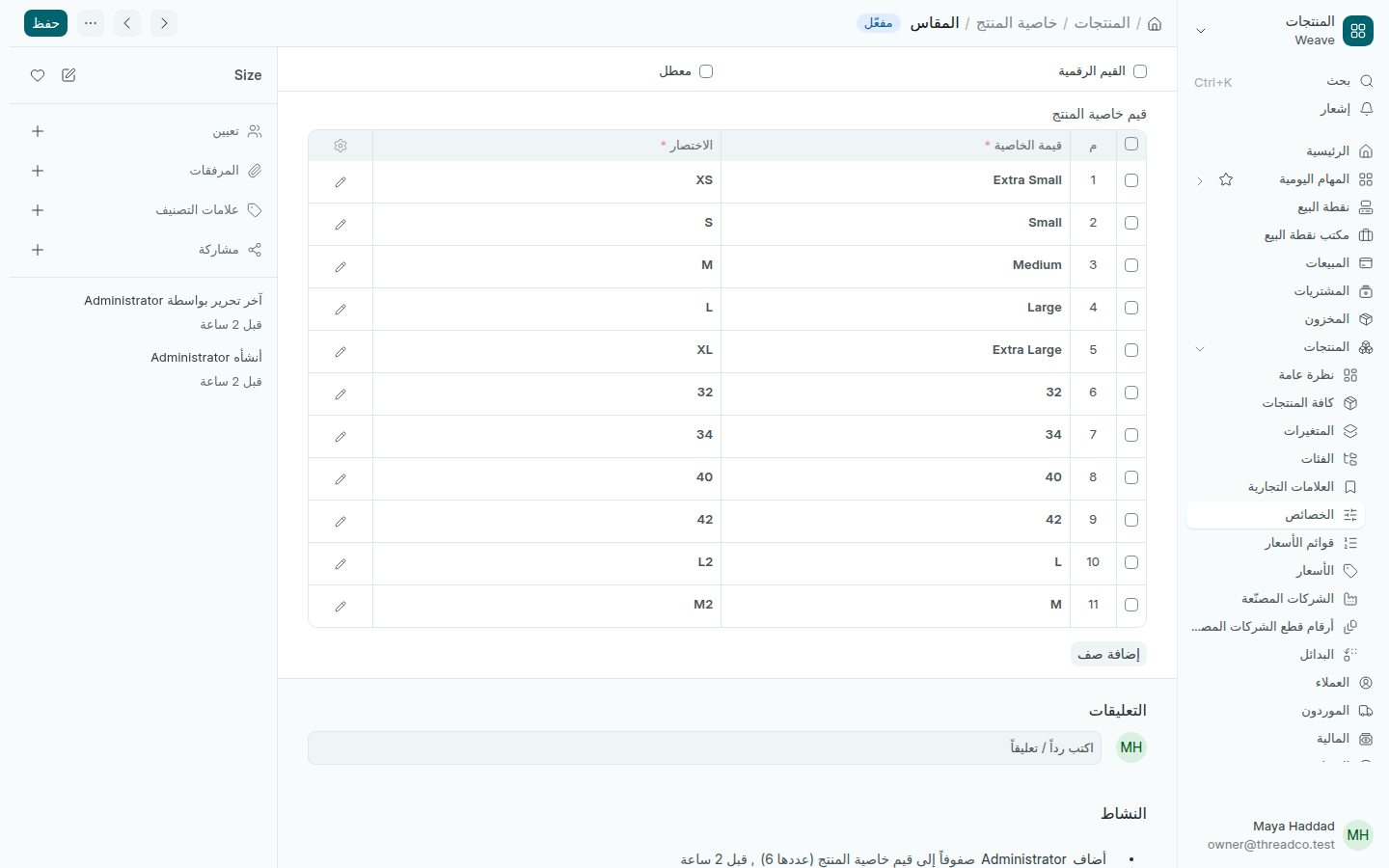Image resolution: width=1389 pixels, height=868 pixels.
Task: Click the إضافة صف button
Action: (1108, 654)
